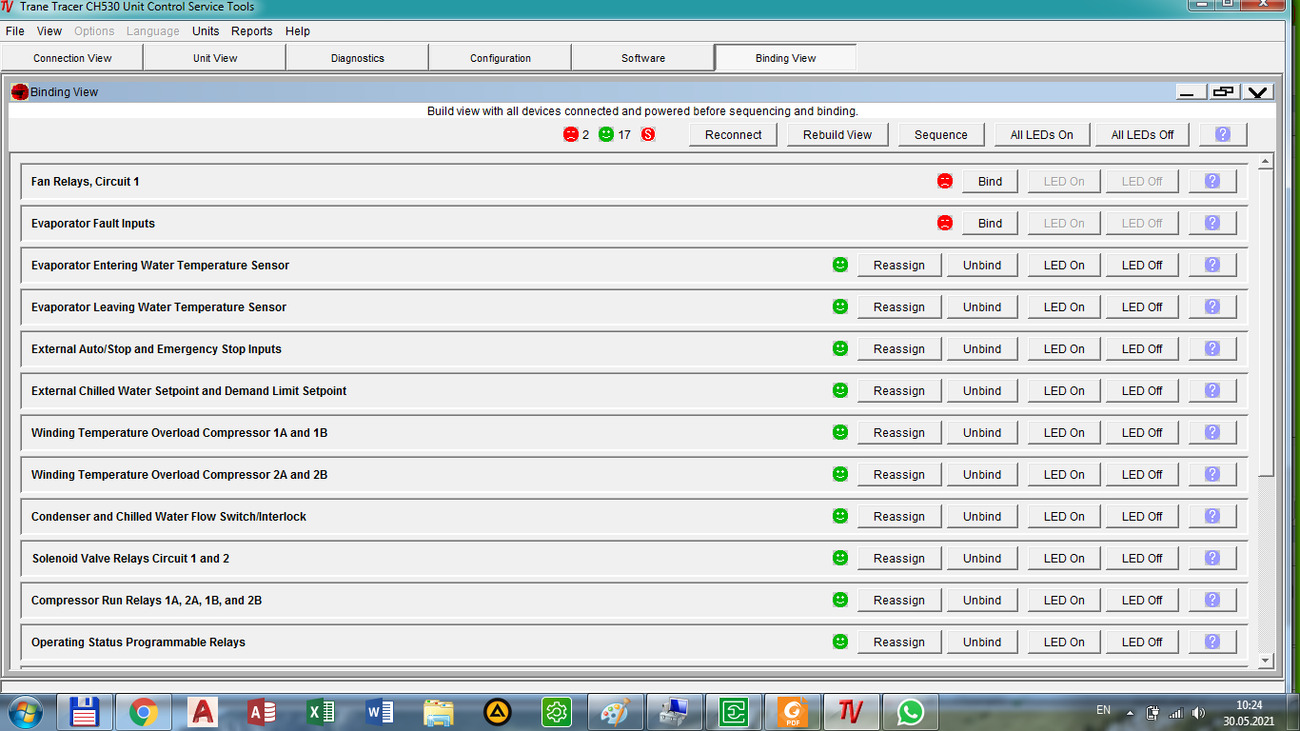The image size is (1300, 731).
Task: Click the vertical scrollbar down arrow
Action: [1266, 660]
